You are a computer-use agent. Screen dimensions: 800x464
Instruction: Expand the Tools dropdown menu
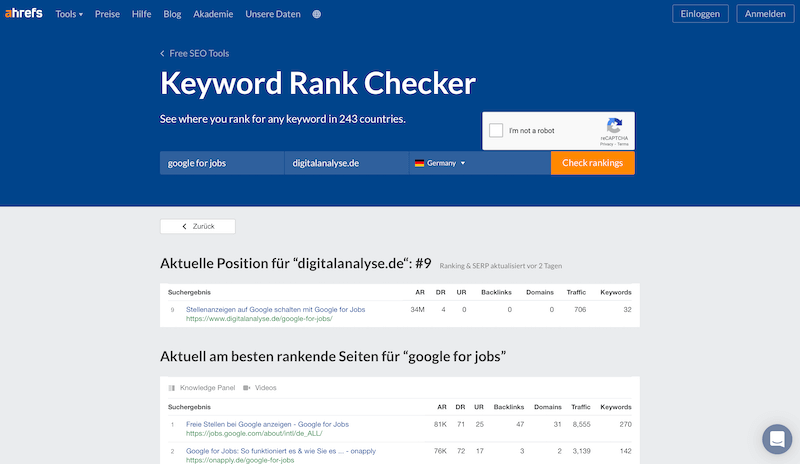pos(69,14)
